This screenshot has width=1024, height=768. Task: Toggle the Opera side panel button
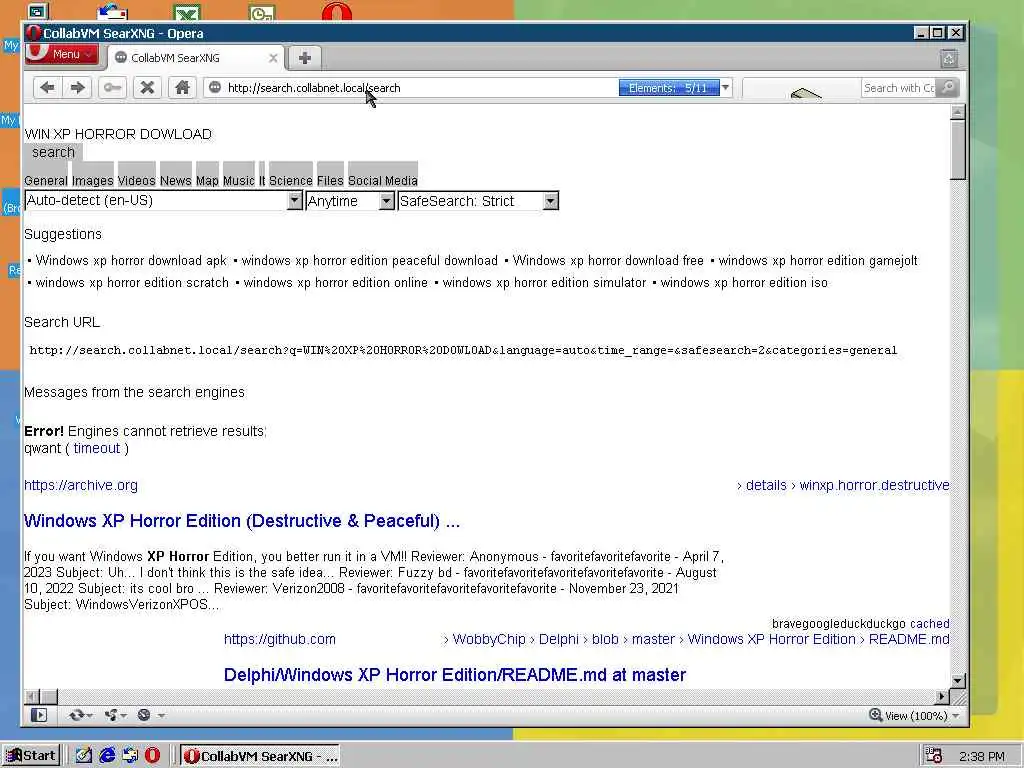39,715
